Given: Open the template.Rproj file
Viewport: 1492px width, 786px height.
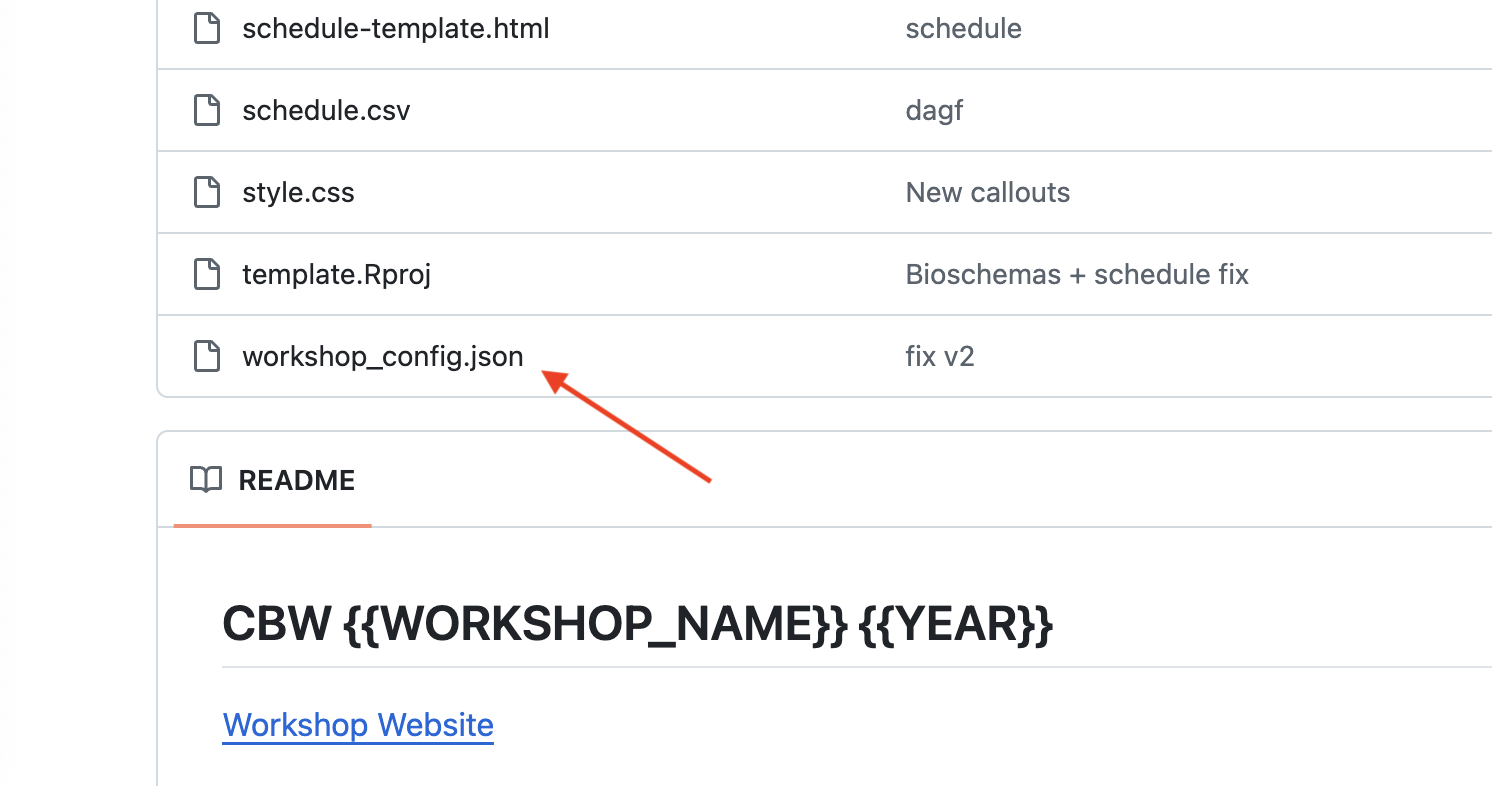Looking at the screenshot, I should [x=337, y=274].
